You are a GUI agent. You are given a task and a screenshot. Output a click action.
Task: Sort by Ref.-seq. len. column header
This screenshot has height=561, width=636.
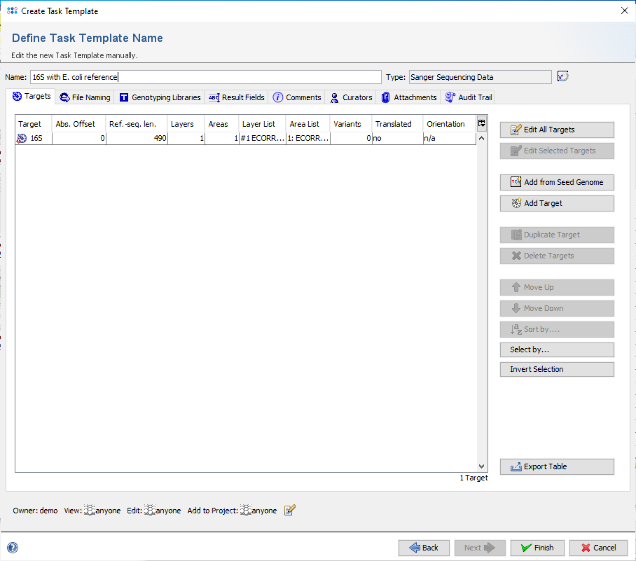[137, 124]
